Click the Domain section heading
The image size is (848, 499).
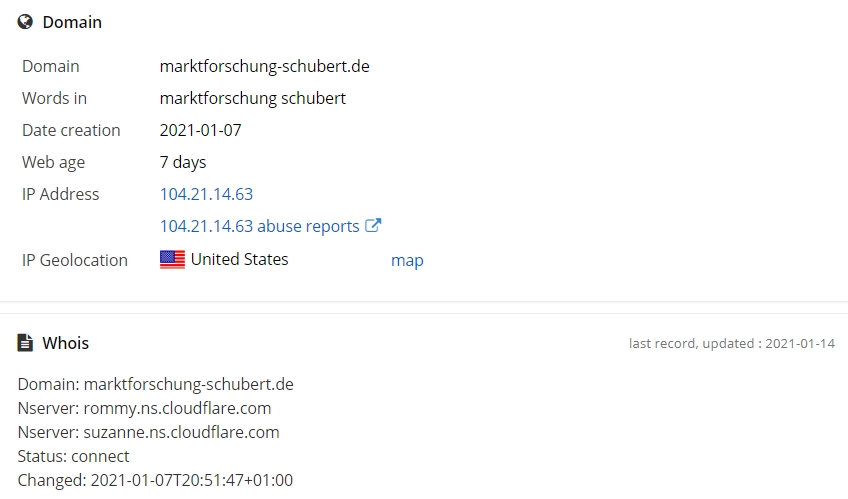click(x=72, y=22)
